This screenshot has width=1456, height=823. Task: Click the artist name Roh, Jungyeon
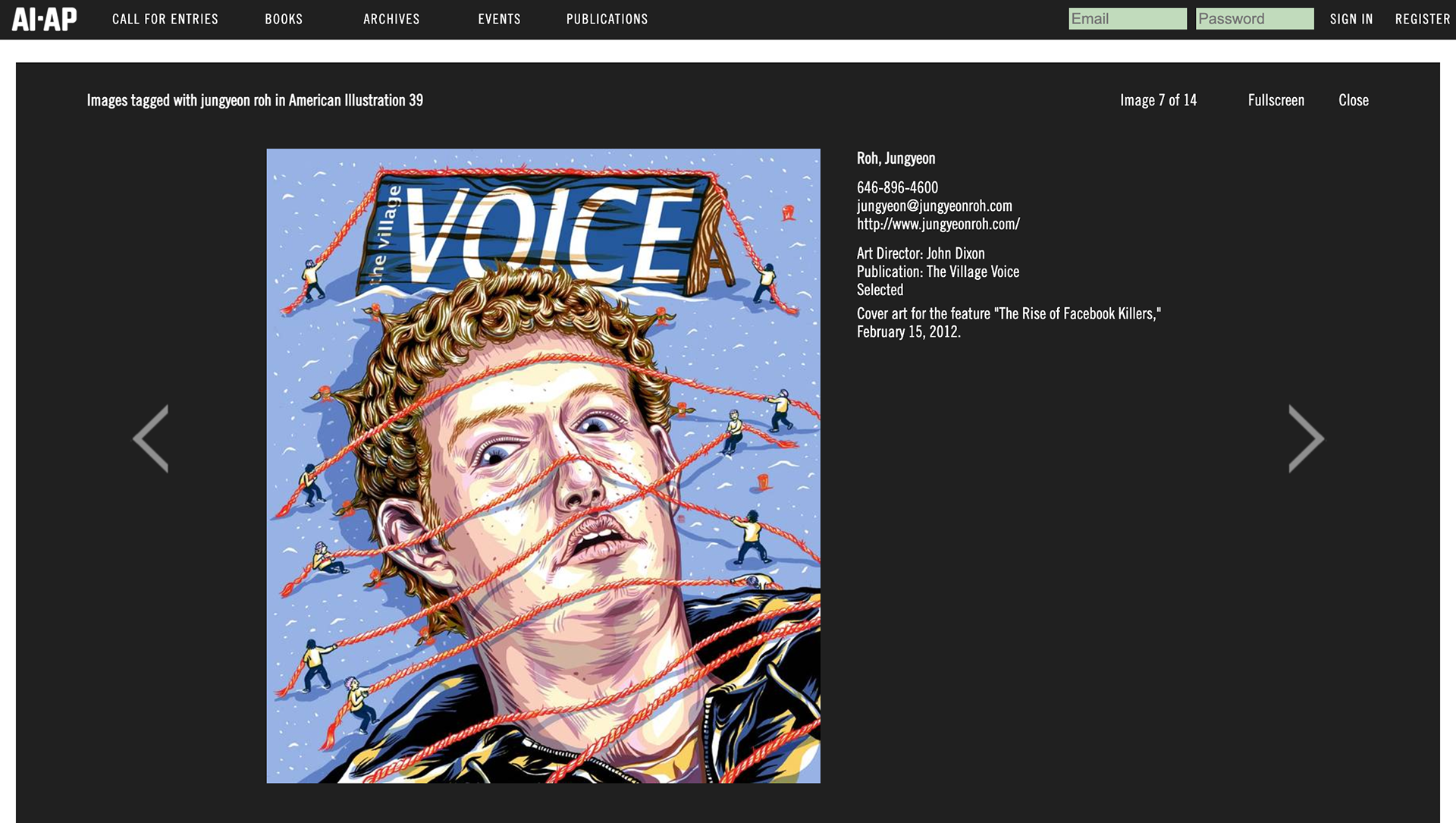pyautogui.click(x=896, y=159)
